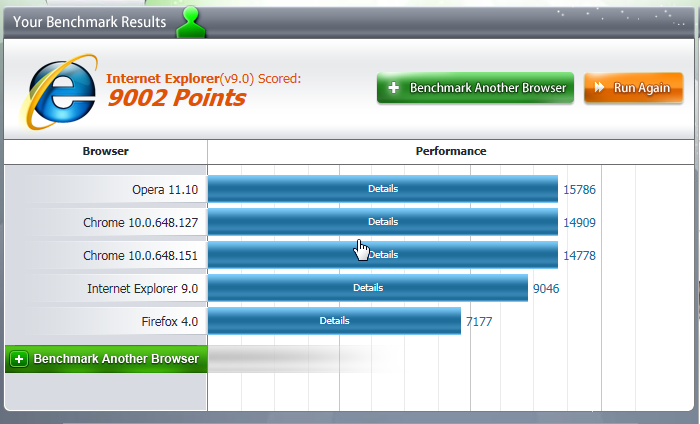The width and height of the screenshot is (700, 424).
Task: Click the Internet Explorer(v9.0) Scored text
Action: [203, 79]
